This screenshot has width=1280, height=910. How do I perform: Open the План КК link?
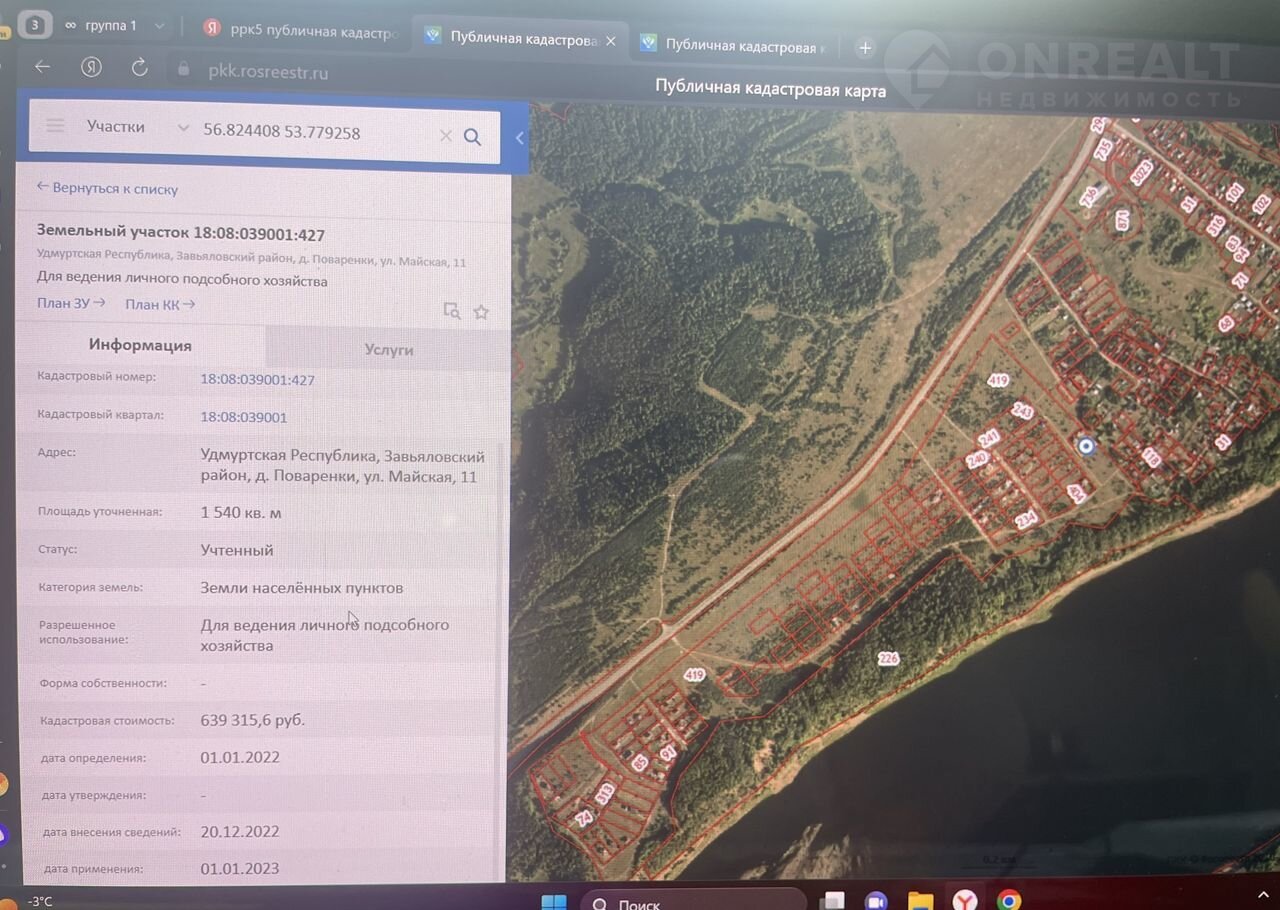(x=159, y=304)
